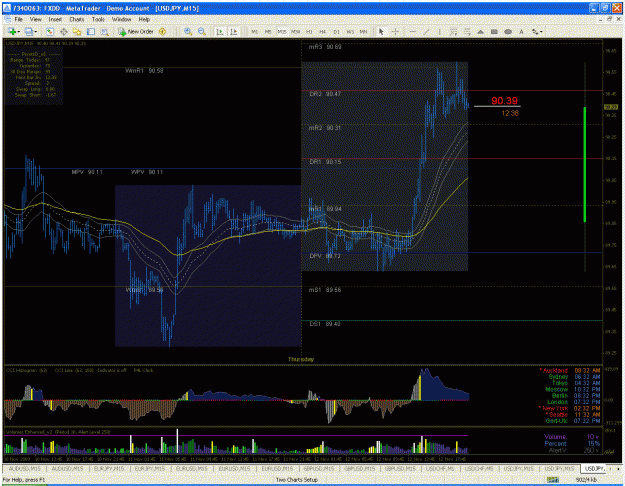Click the New Order button
Image resolution: width=625 pixels, height=486 pixels.
click(136, 31)
